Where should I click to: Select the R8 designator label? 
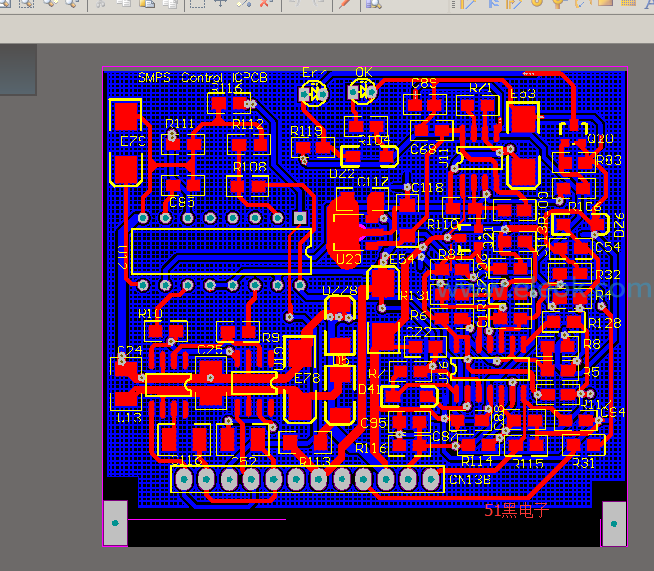(592, 344)
